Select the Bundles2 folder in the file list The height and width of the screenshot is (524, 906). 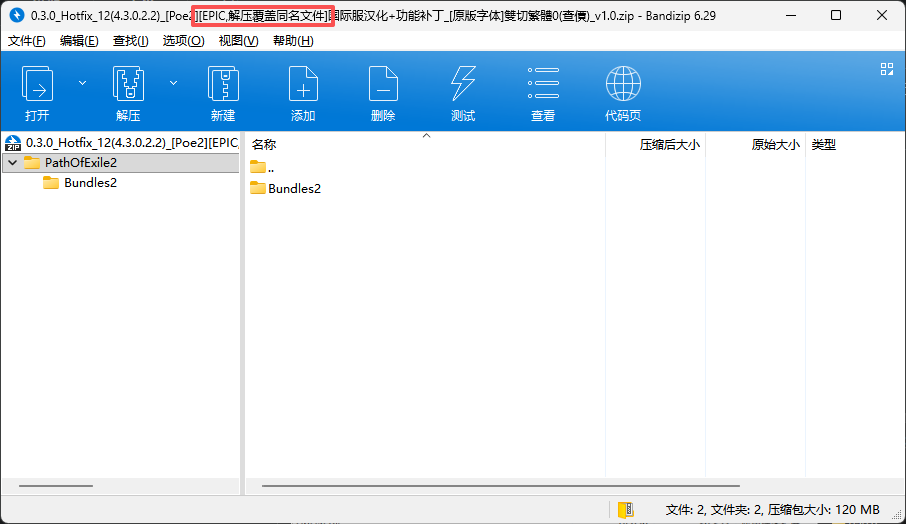pyautogui.click(x=285, y=188)
